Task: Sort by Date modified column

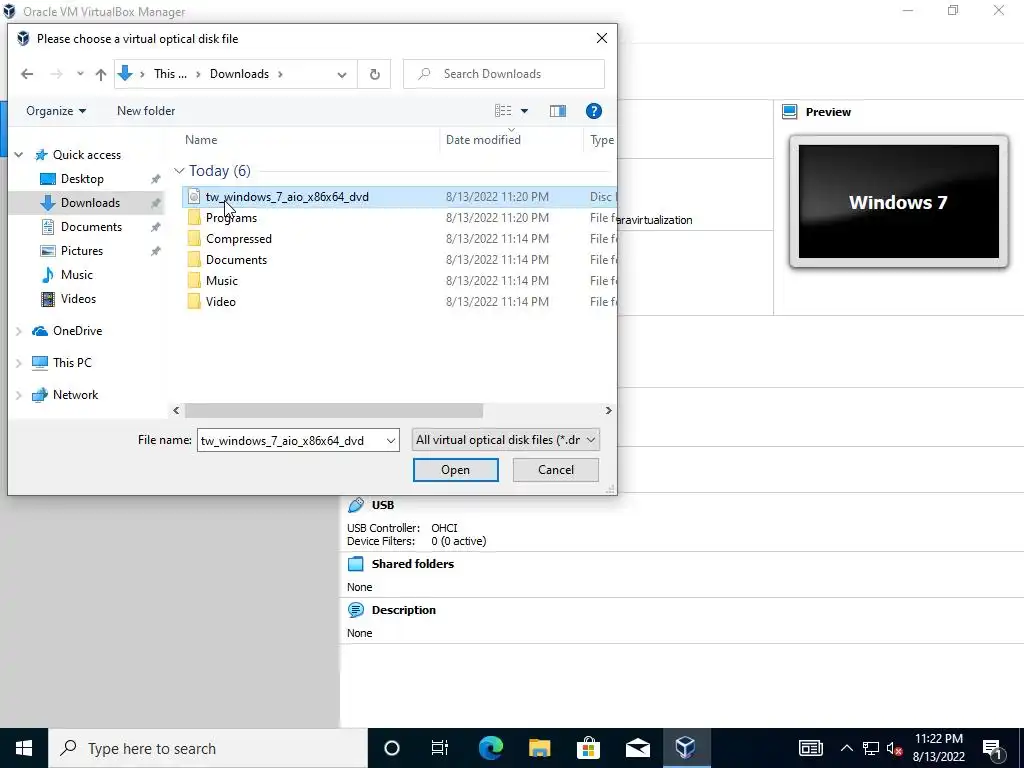Action: coord(483,140)
